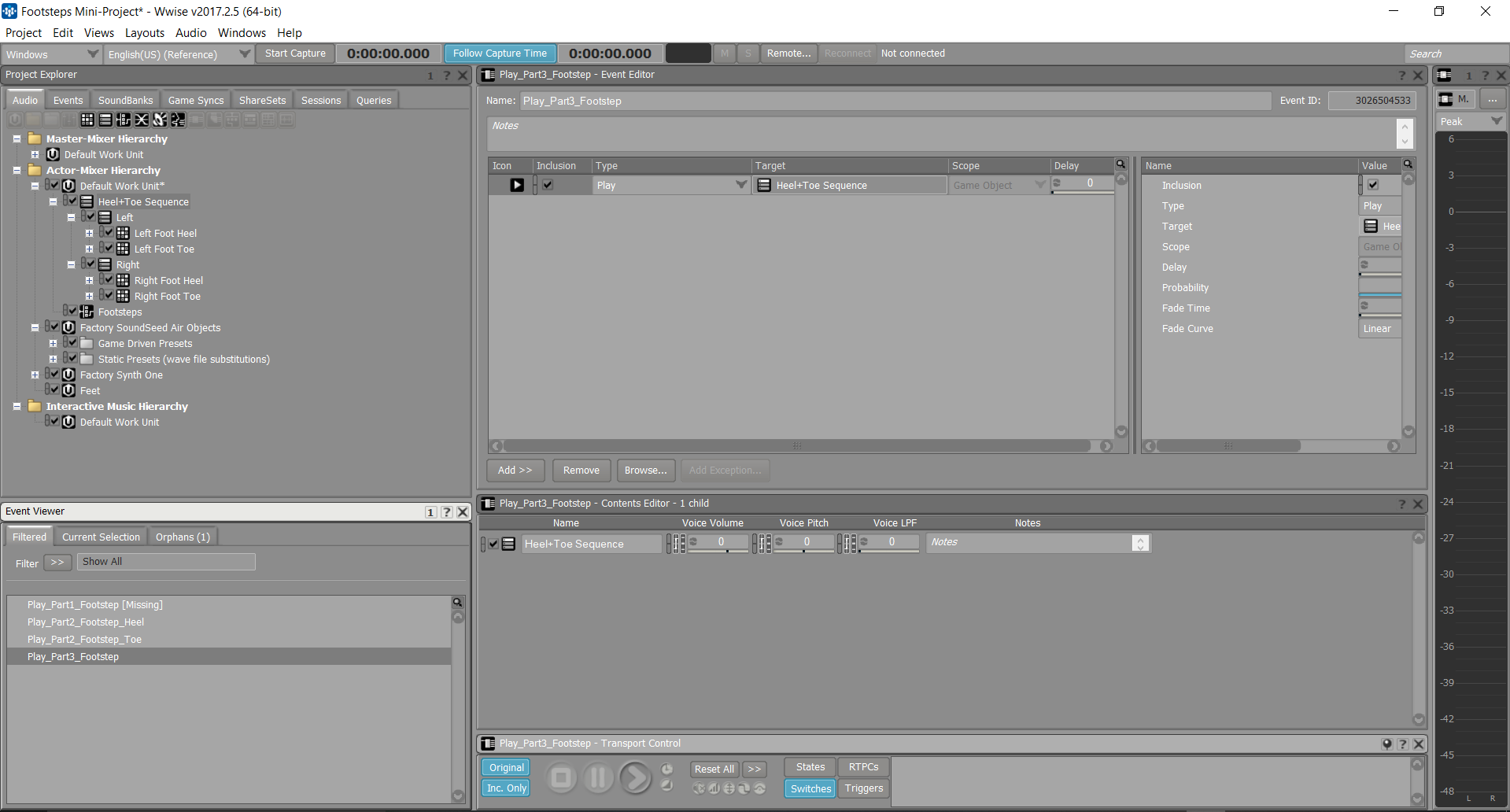Open help for the Event Editor panel
The width and height of the screenshot is (1510, 812).
(1401, 75)
